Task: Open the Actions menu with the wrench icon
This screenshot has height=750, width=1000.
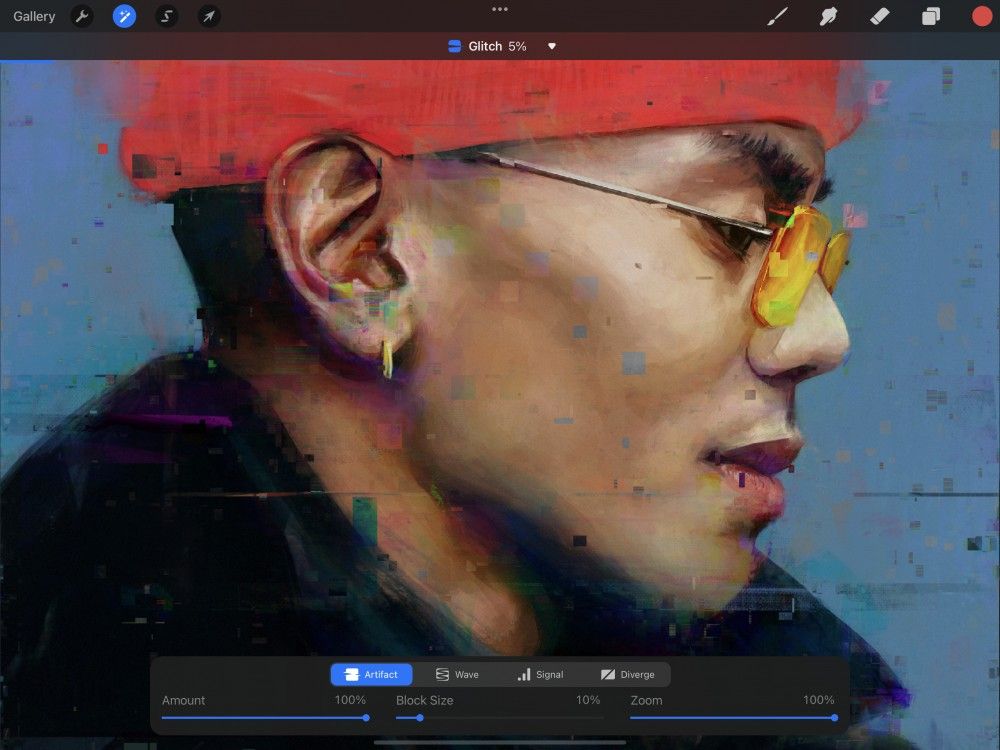Action: (x=82, y=16)
